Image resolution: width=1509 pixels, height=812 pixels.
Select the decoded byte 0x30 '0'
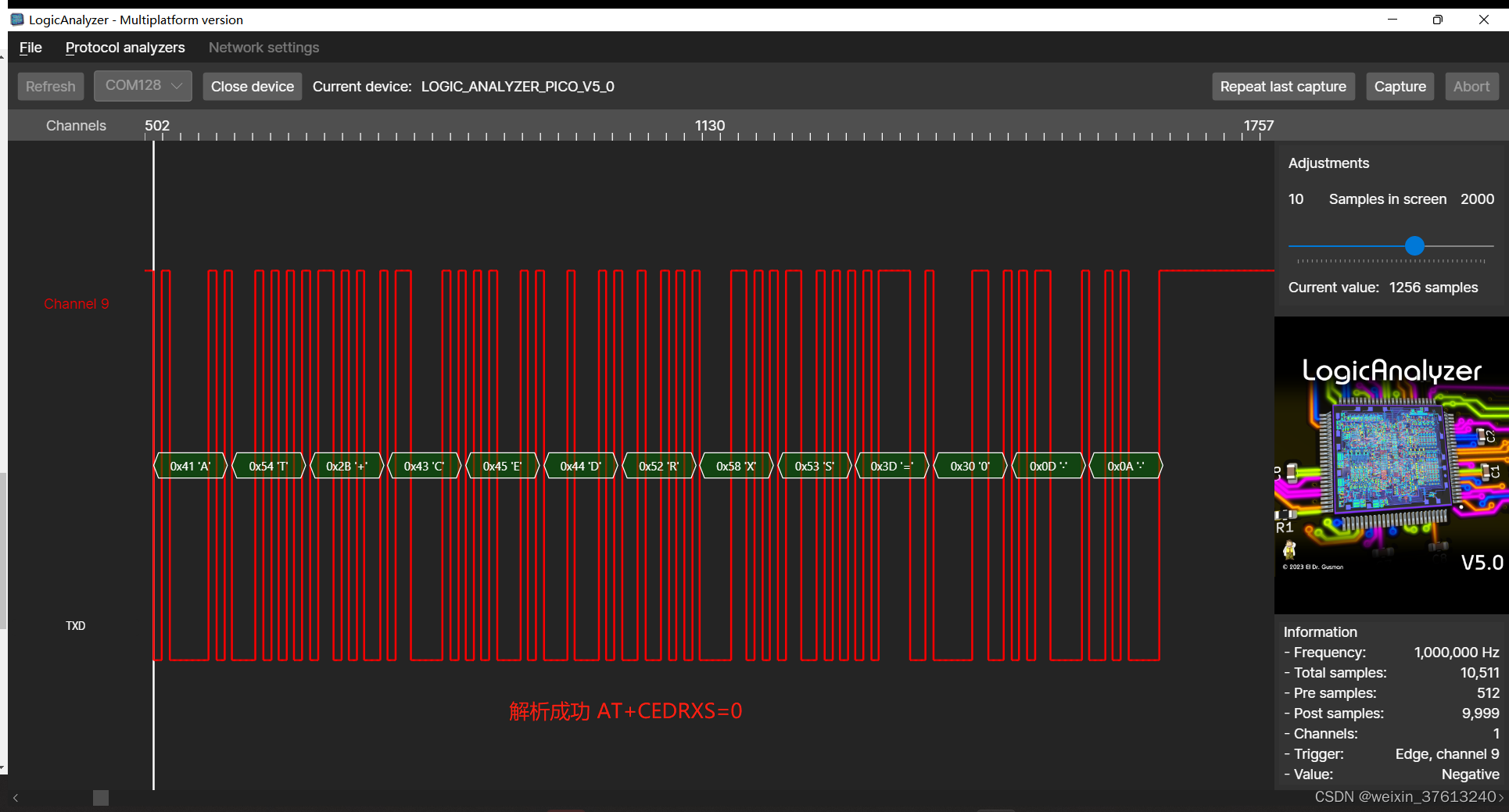click(x=970, y=466)
